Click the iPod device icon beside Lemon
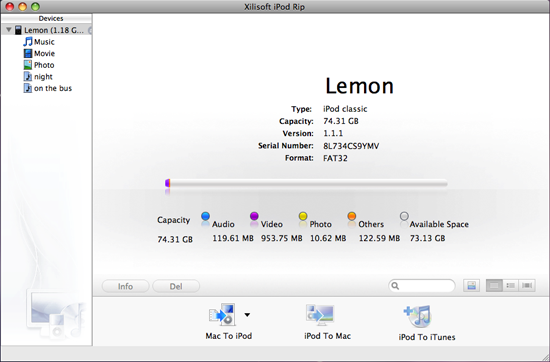550x362 pixels. coord(18,30)
